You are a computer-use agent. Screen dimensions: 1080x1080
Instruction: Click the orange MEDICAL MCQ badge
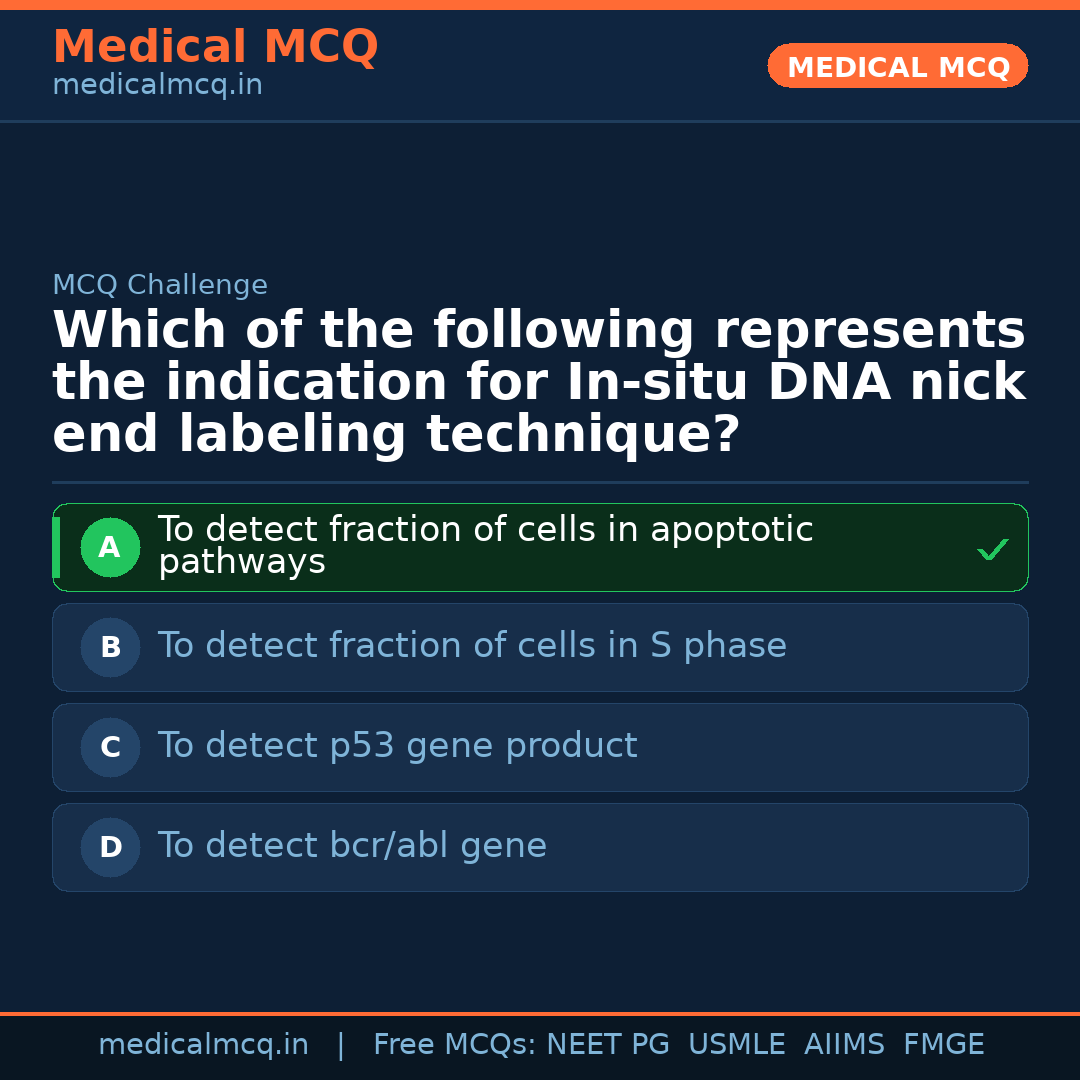[897, 67]
